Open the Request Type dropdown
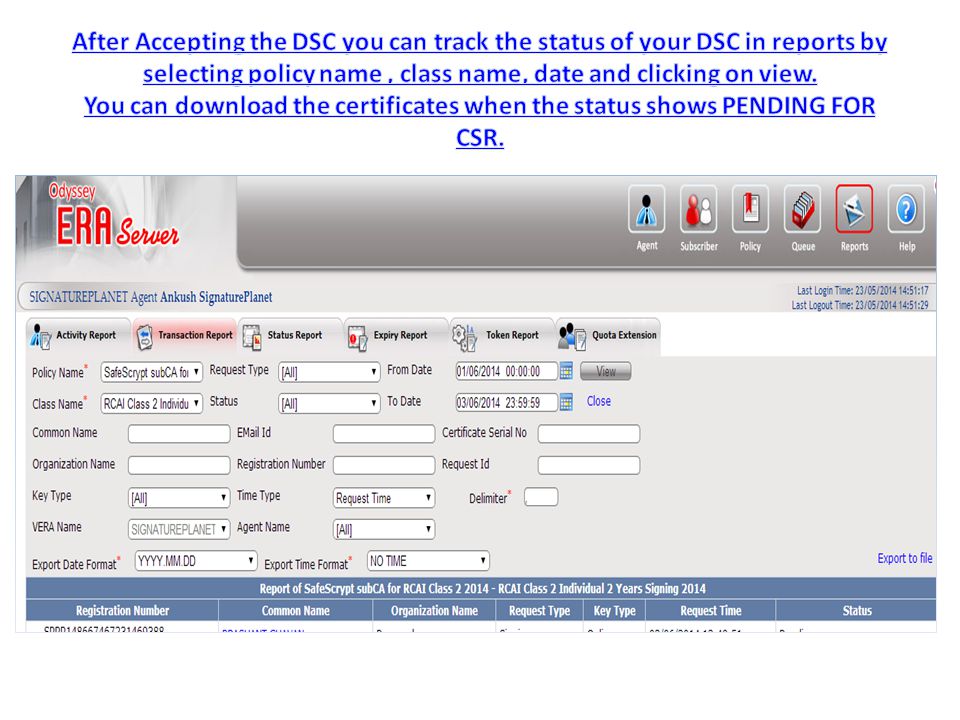The image size is (960, 720). (x=329, y=372)
